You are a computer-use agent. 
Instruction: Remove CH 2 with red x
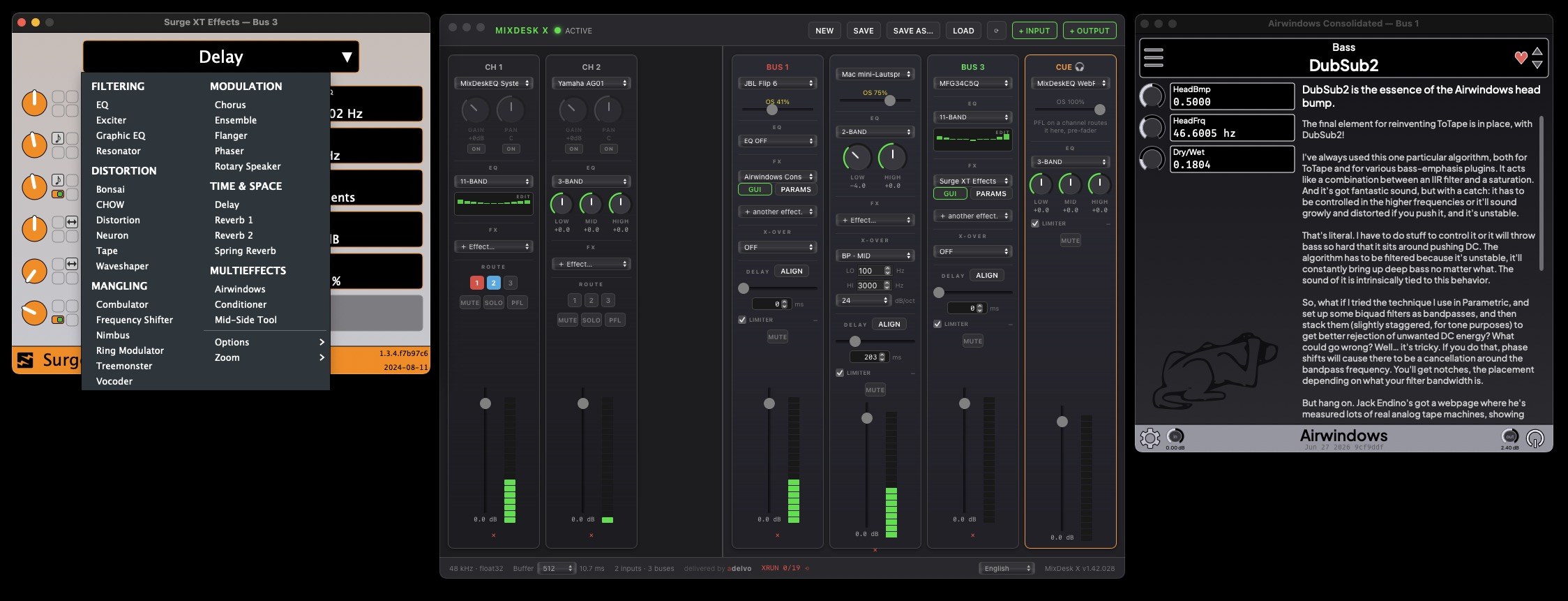click(591, 535)
